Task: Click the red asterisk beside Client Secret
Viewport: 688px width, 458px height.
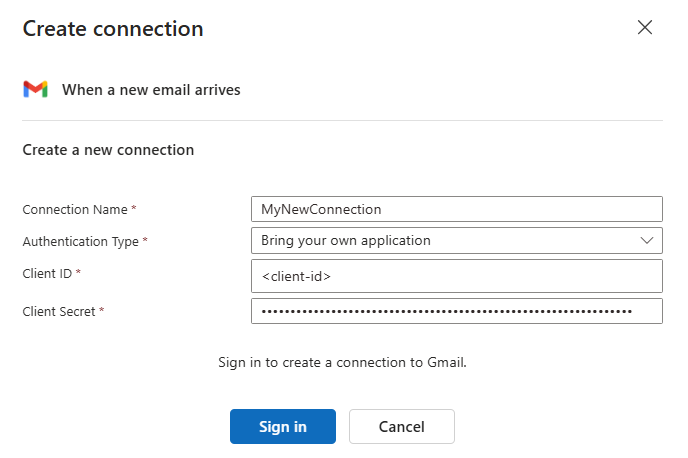Action: pyautogui.click(x=101, y=311)
